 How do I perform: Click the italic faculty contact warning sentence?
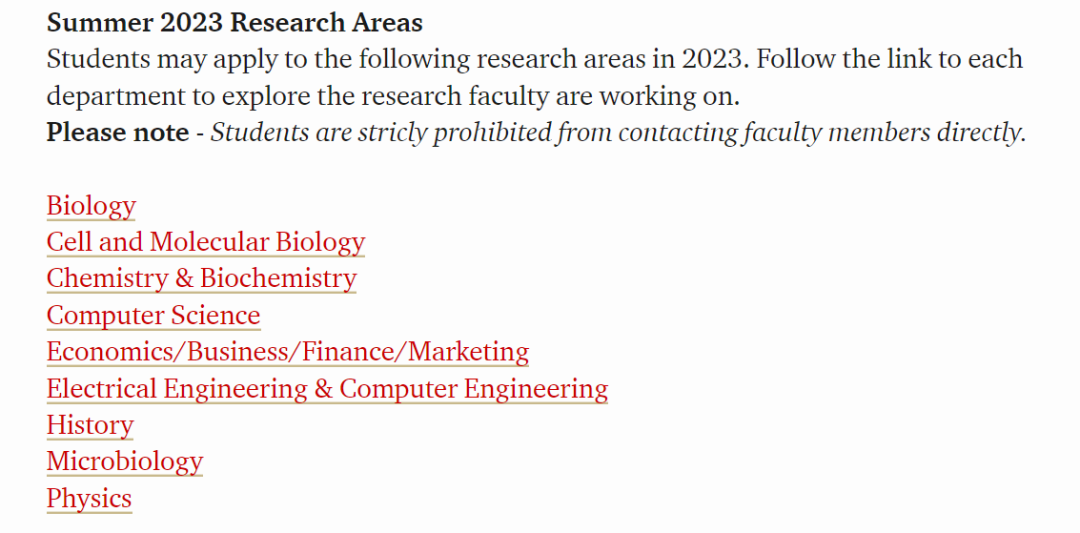(618, 132)
